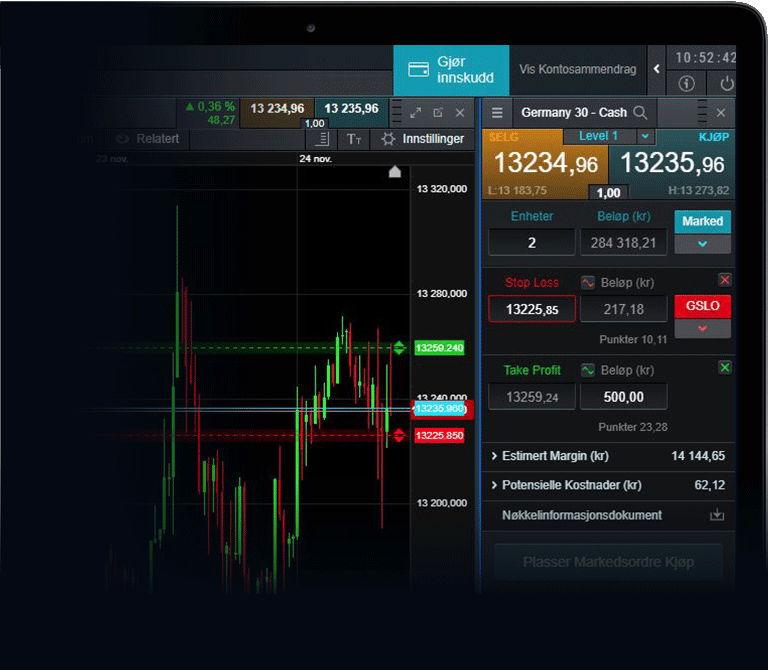Download the Nøkkelinformasjonsdokument

point(716,515)
